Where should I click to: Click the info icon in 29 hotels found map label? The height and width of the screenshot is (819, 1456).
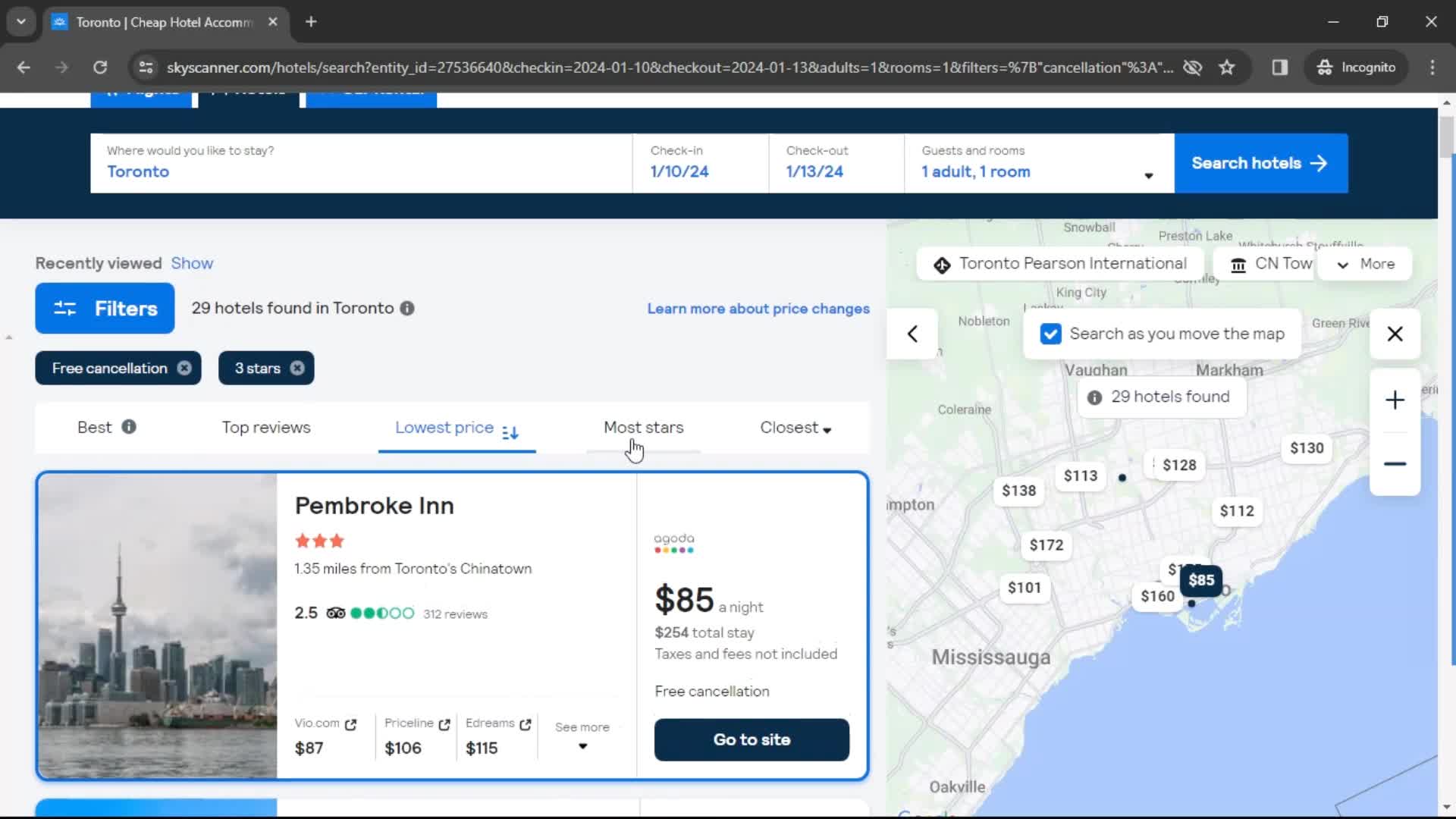pos(1094,397)
